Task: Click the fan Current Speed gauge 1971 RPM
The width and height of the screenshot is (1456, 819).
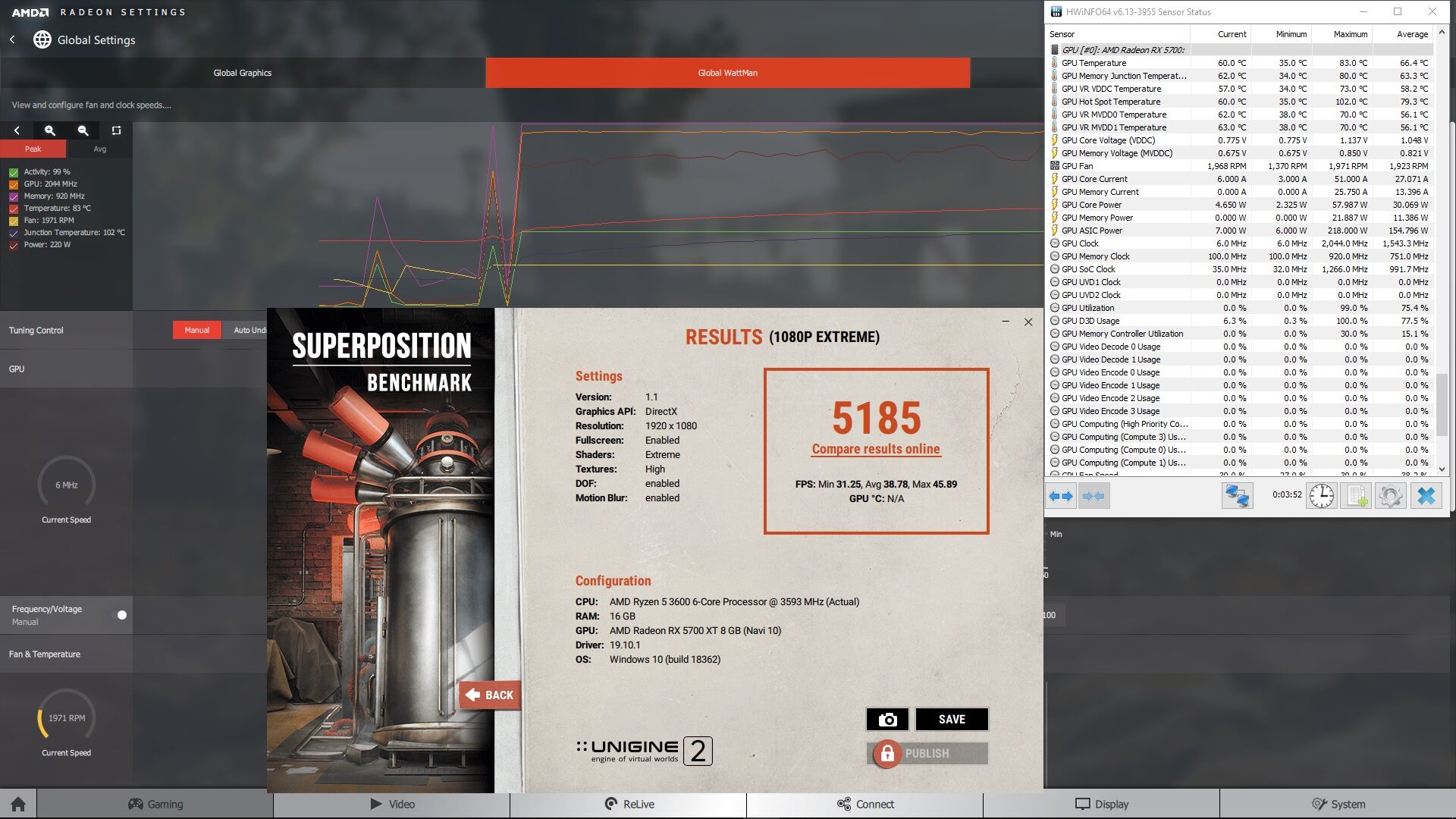Action: (67, 717)
